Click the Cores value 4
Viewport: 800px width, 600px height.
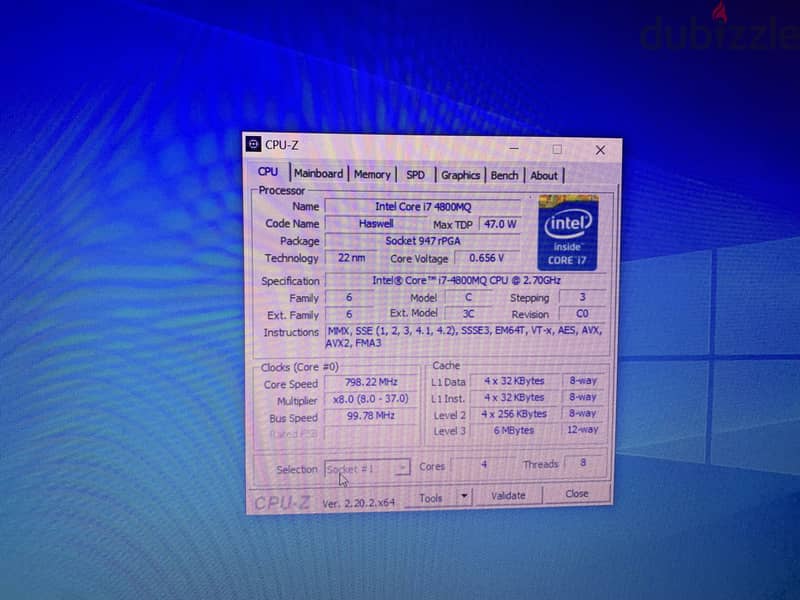click(484, 464)
